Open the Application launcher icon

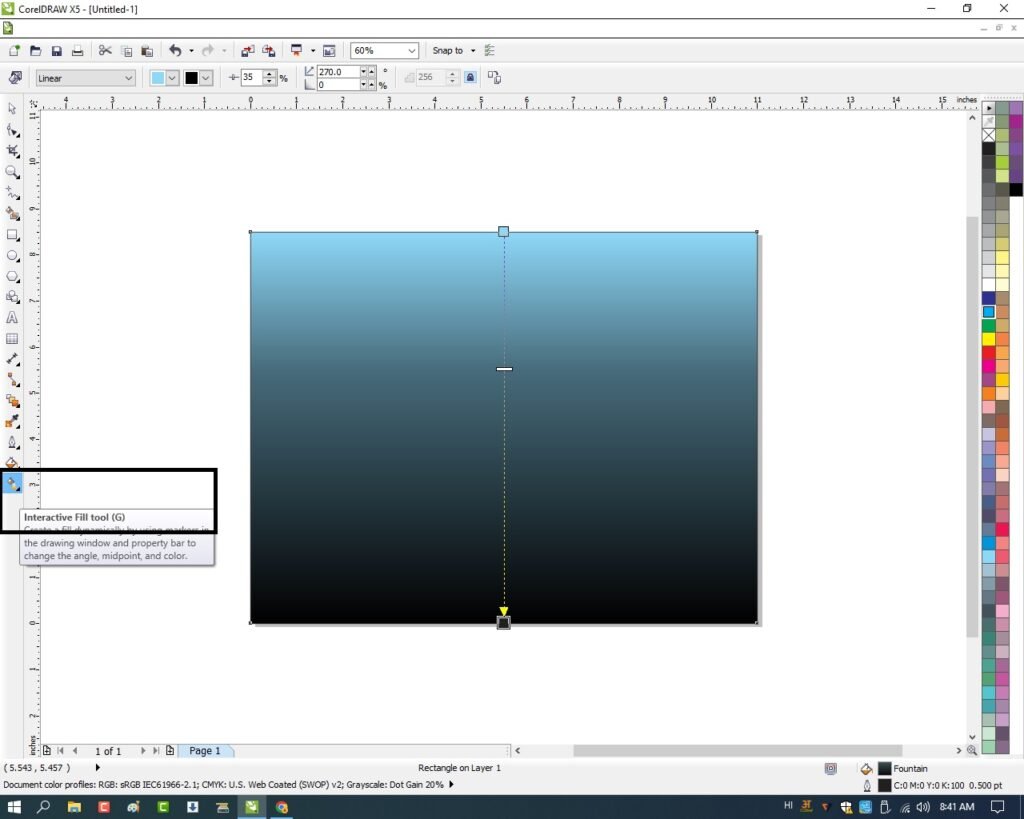(296, 50)
